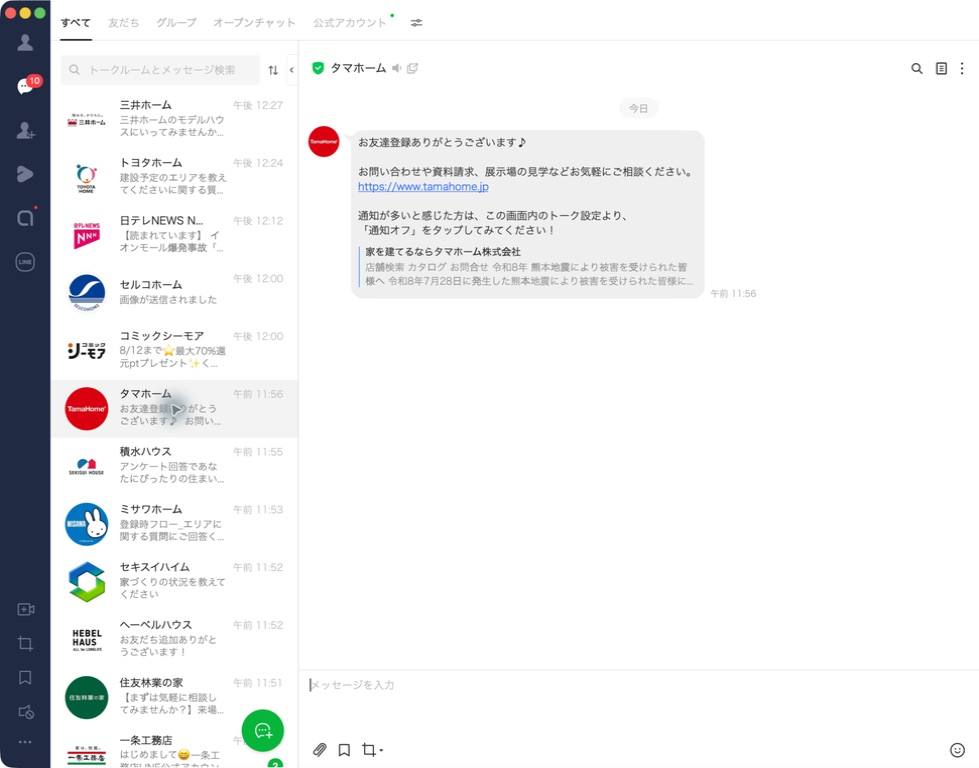The image size is (979, 768).
Task: Switch to the 友だち tab
Action: [x=124, y=22]
